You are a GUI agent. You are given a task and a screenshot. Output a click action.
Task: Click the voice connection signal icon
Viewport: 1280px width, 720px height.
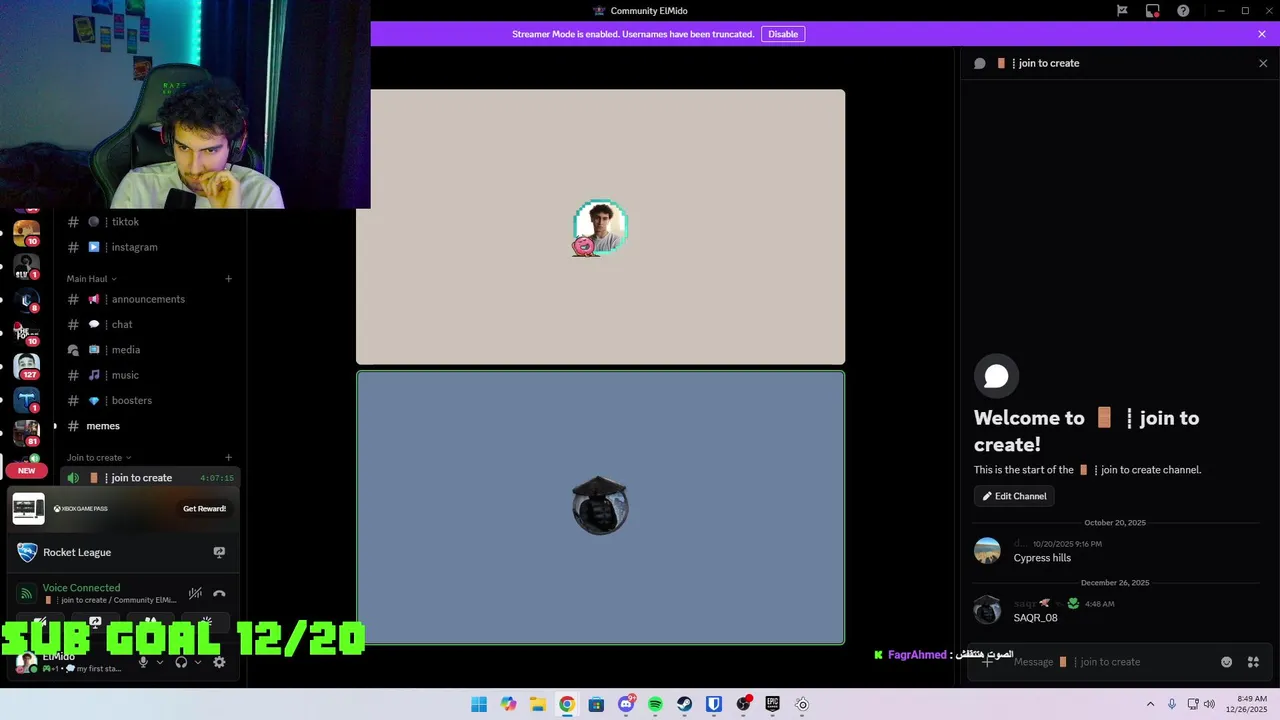point(27,594)
